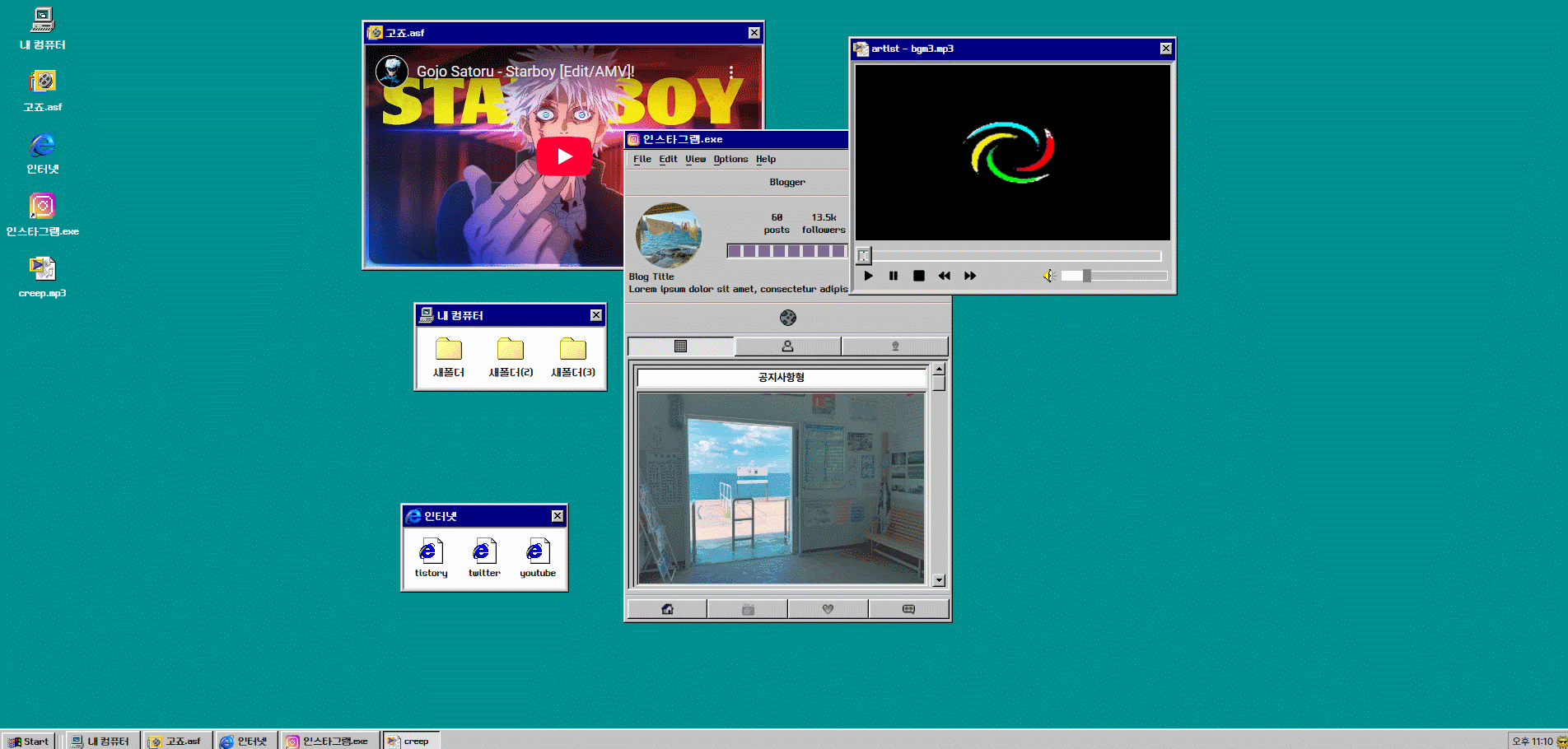Click the Gojo Satoru Starboy video title
Viewport: 1568px width, 749px height.
click(525, 71)
